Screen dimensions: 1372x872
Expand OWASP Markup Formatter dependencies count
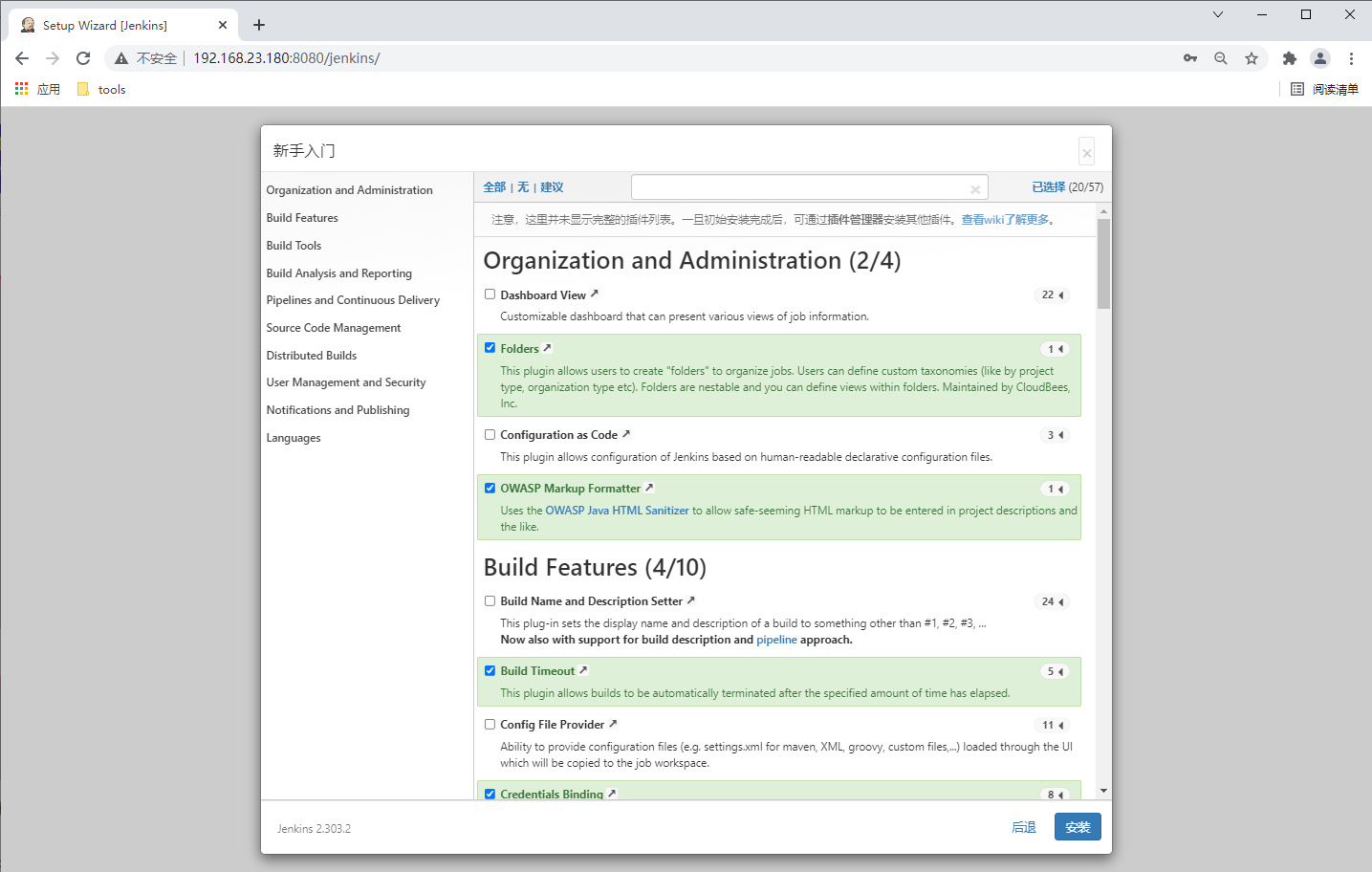click(1055, 489)
